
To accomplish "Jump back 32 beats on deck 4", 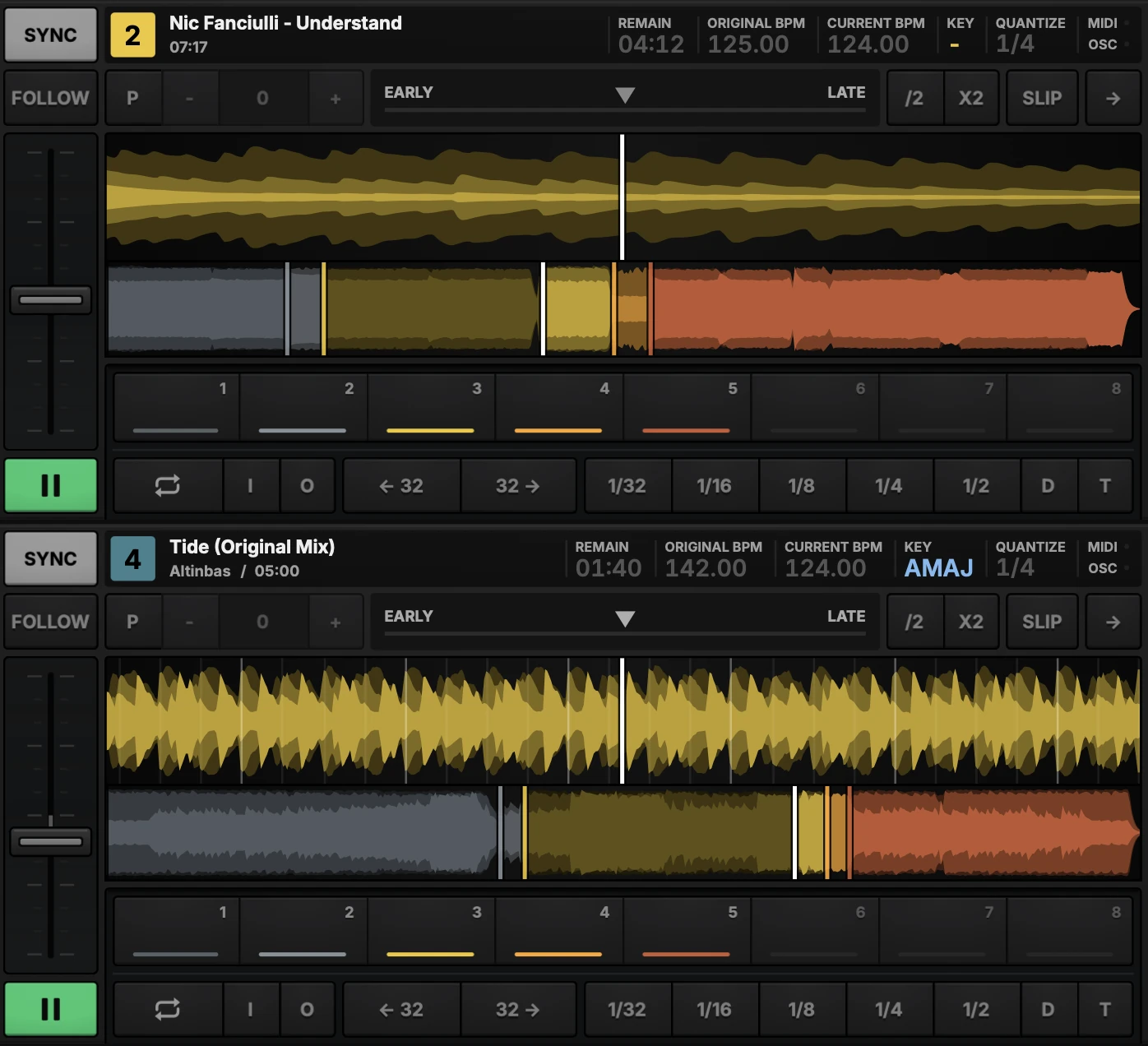I will click(x=401, y=1010).
